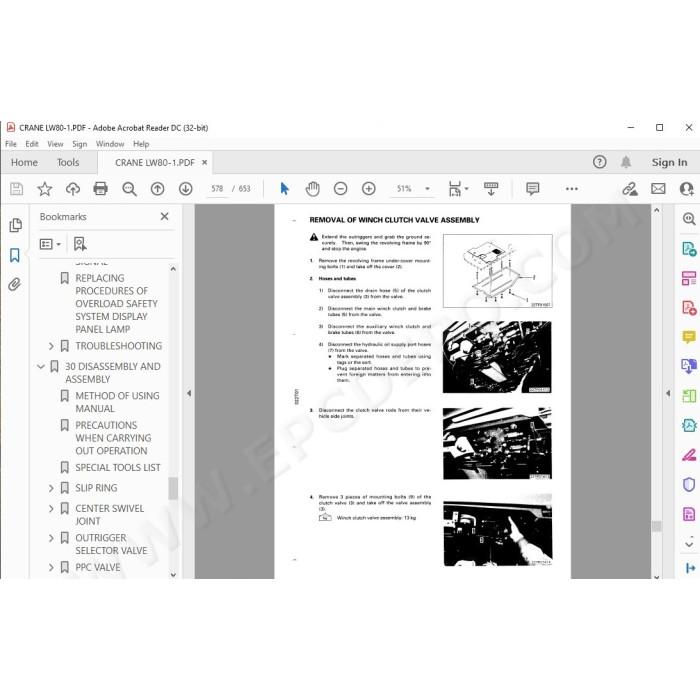The image size is (700, 700).
Task: Open the Protect shield tool
Action: 689,484
